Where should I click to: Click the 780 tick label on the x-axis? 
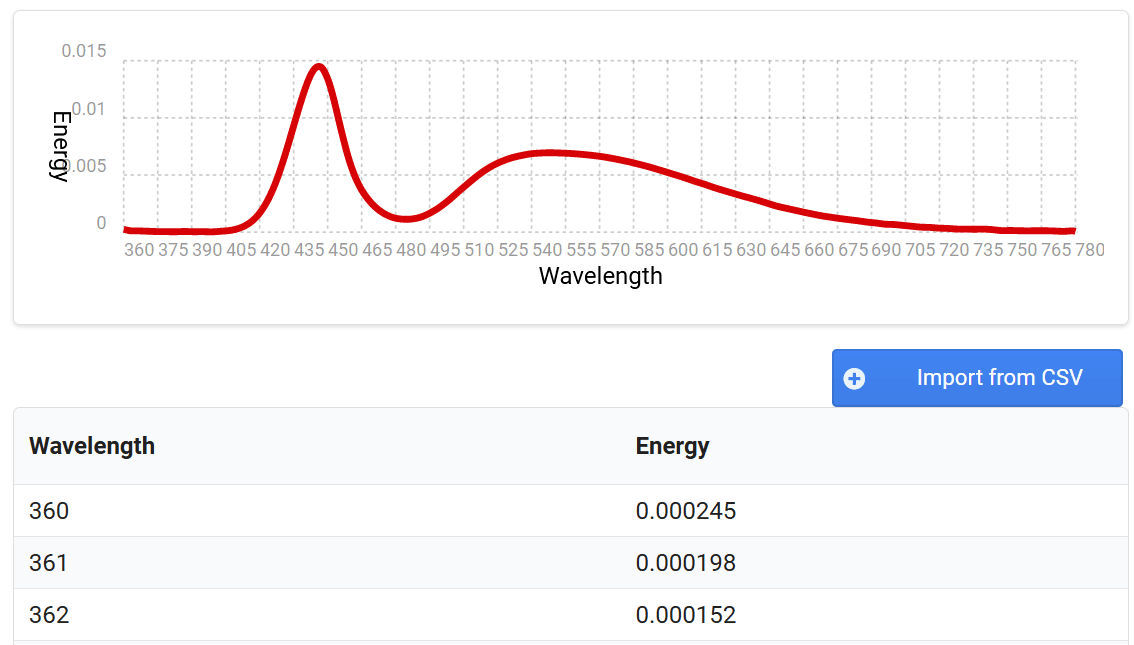click(x=1089, y=250)
